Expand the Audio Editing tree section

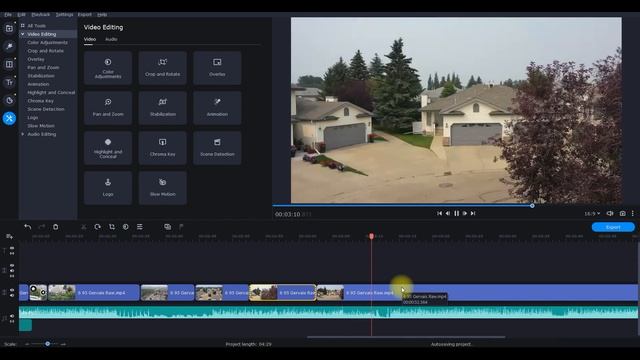pyautogui.click(x=23, y=134)
